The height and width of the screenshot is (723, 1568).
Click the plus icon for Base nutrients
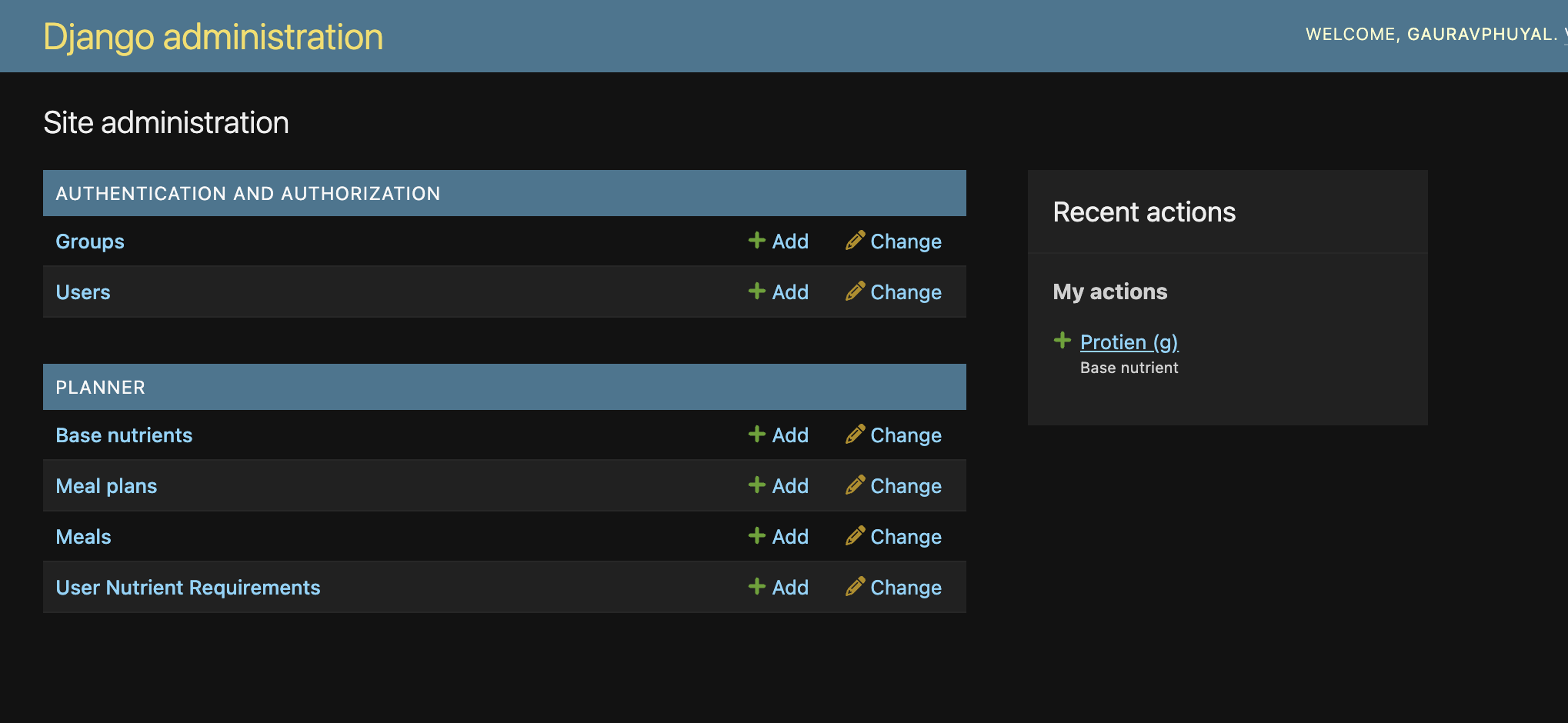click(756, 435)
